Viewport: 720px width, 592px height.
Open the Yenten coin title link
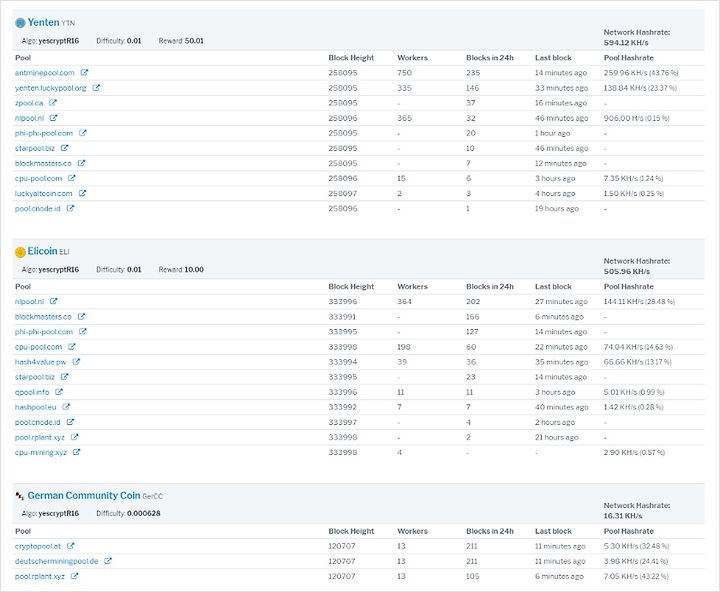(x=43, y=23)
